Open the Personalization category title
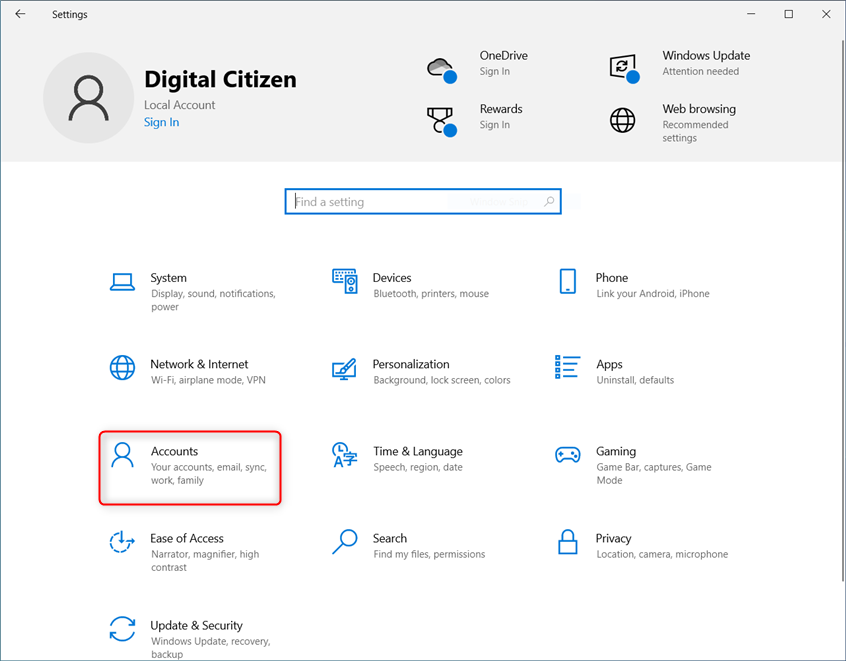The height and width of the screenshot is (661, 846). 411,364
